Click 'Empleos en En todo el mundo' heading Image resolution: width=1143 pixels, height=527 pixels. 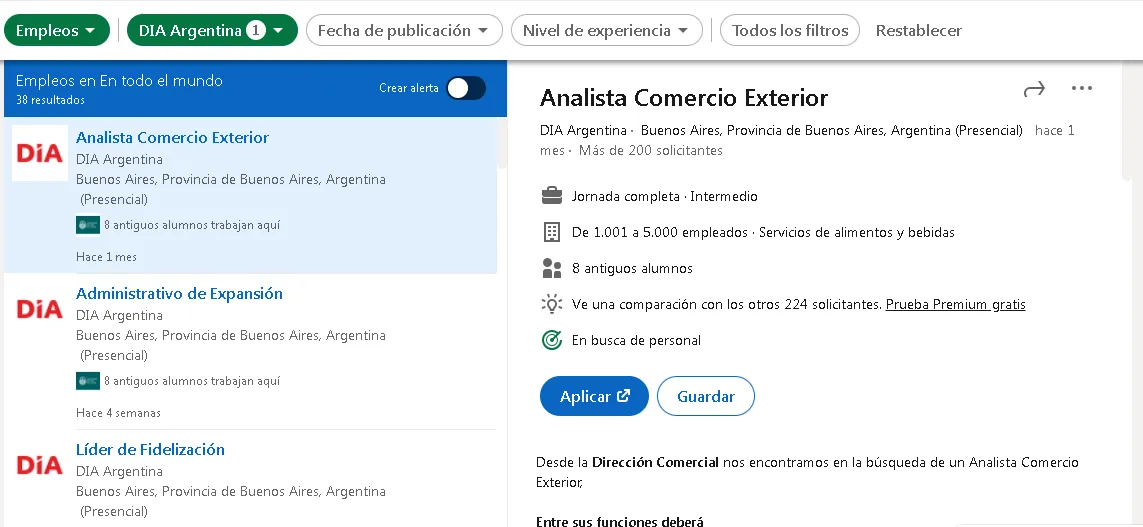point(120,80)
